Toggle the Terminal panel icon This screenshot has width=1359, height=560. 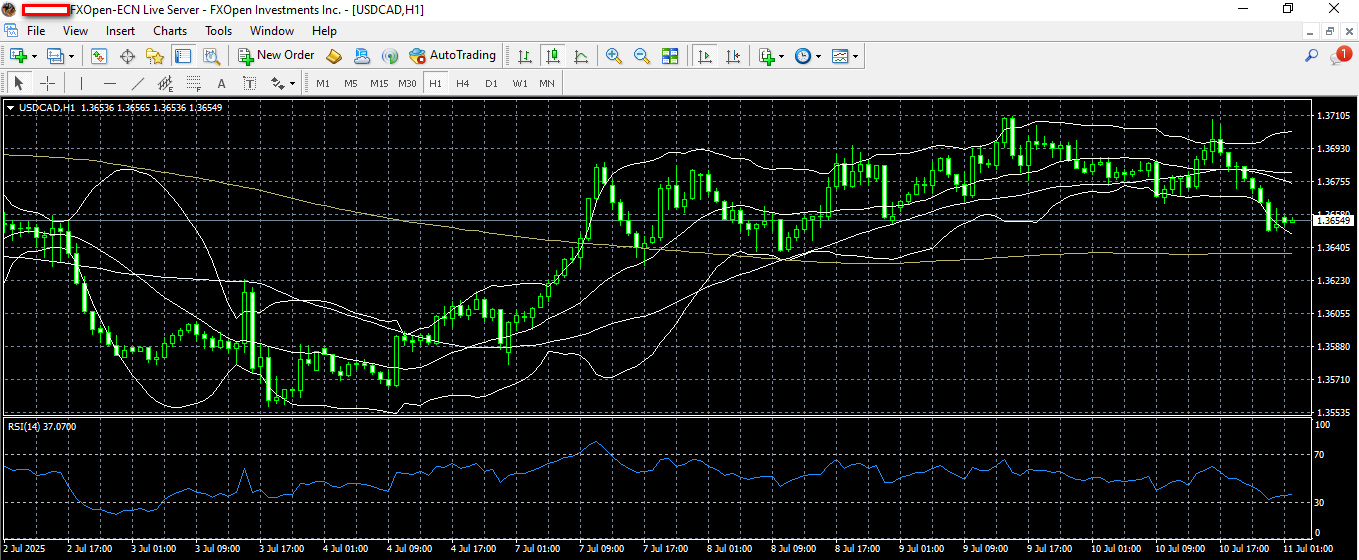(x=182, y=56)
